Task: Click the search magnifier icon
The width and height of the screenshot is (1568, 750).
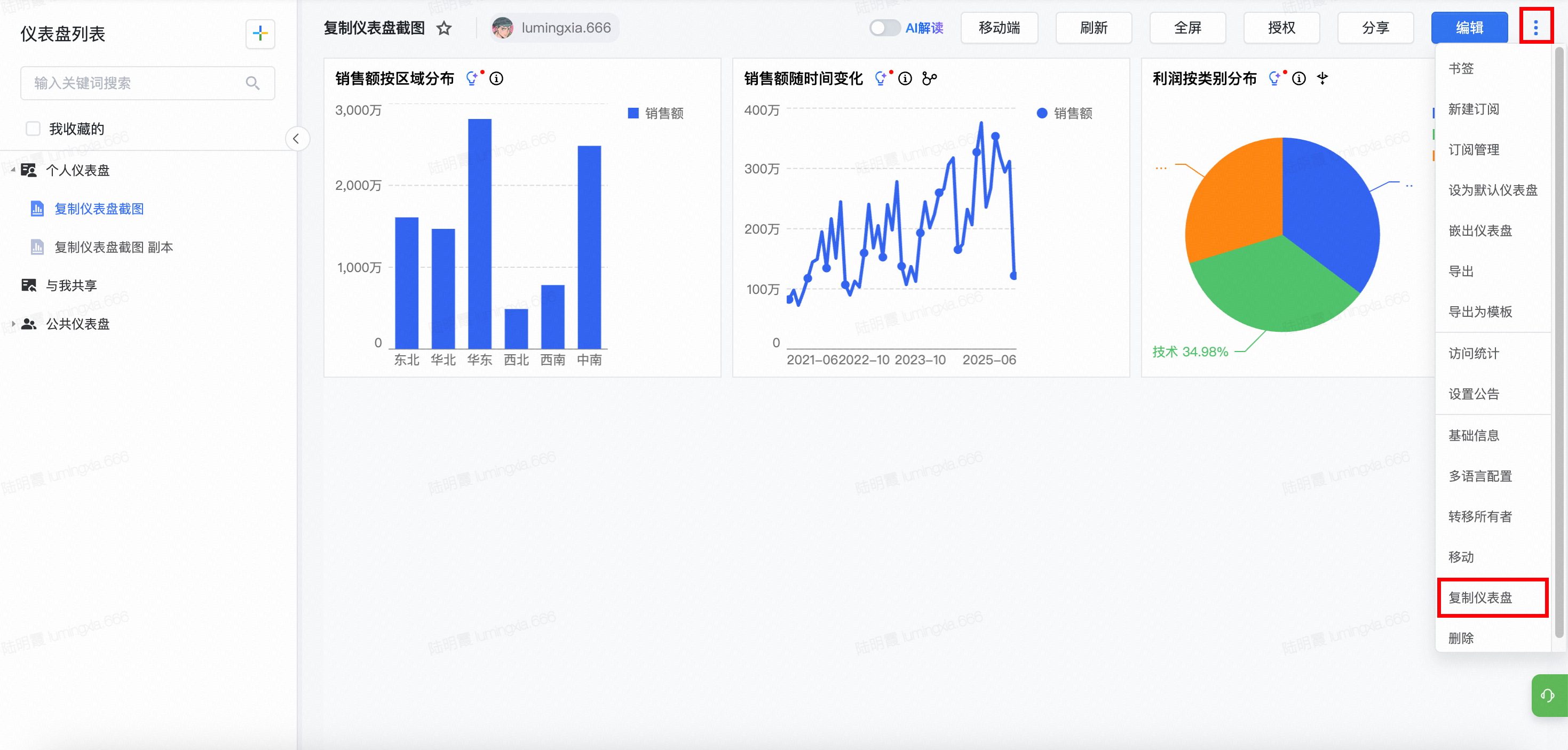Action: [252, 83]
